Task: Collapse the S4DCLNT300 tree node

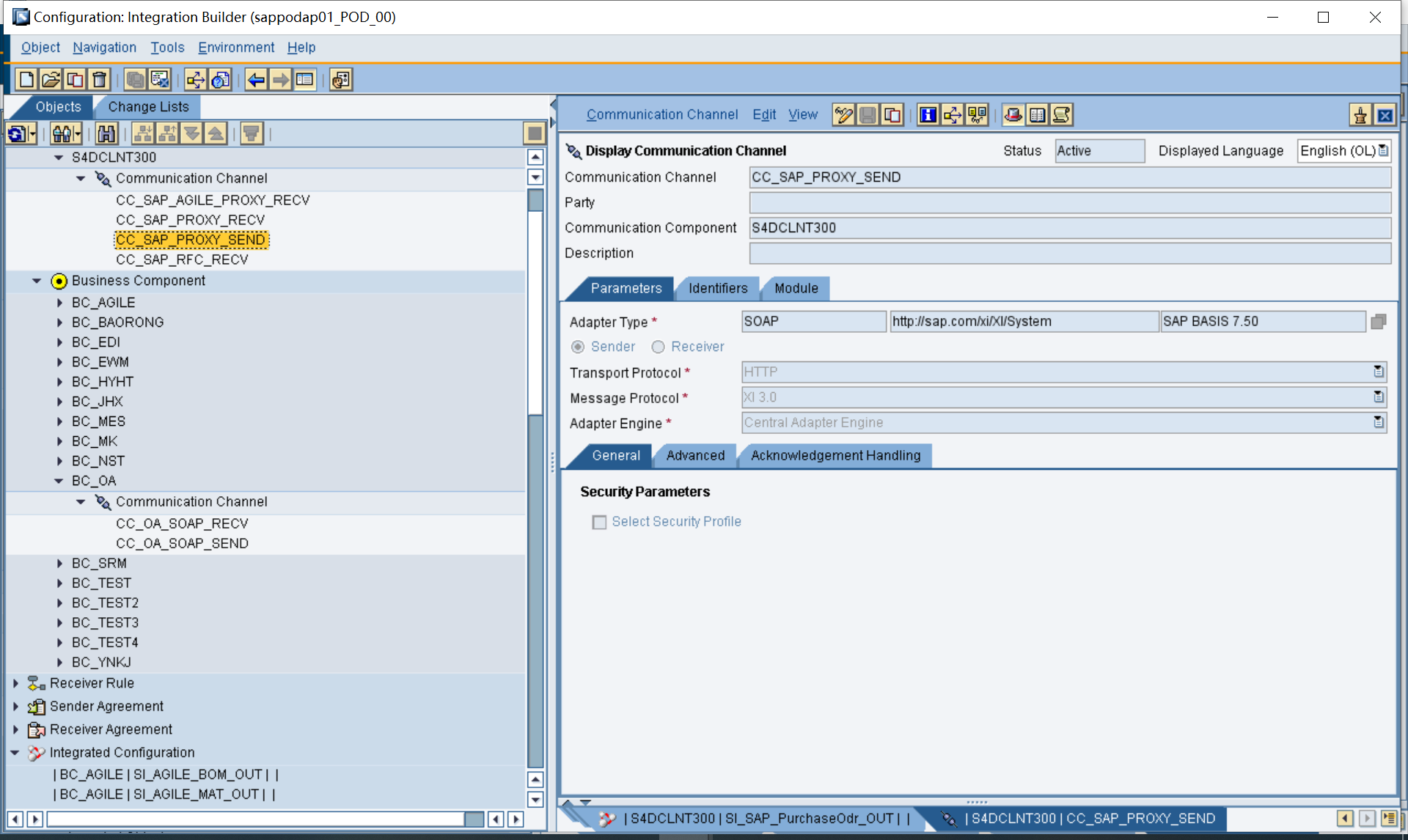Action: pyautogui.click(x=59, y=157)
